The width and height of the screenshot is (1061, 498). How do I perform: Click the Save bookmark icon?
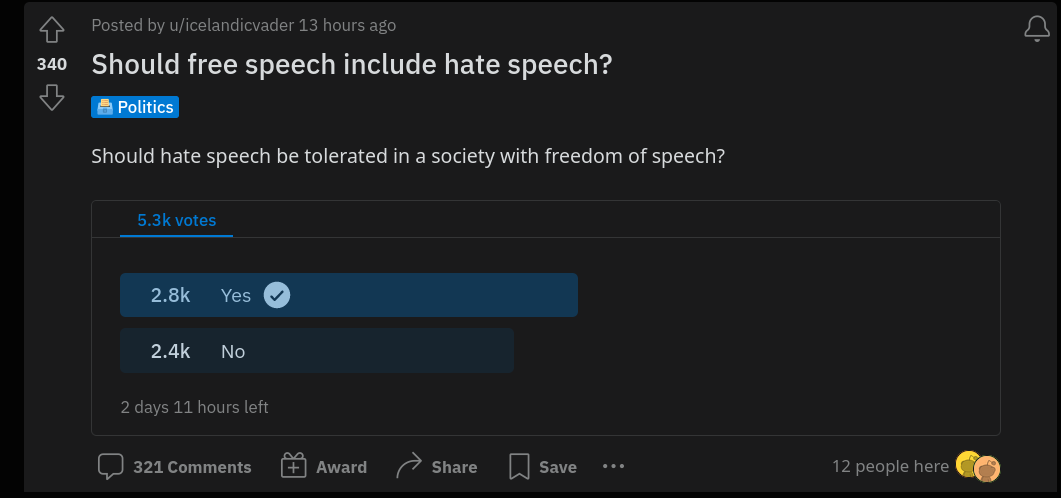click(519, 467)
